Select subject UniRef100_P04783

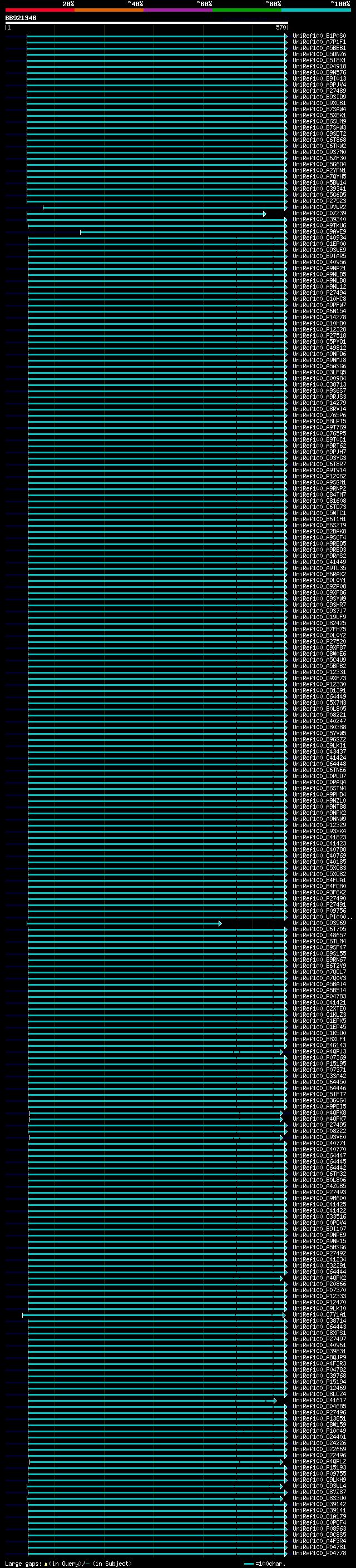coord(319,997)
